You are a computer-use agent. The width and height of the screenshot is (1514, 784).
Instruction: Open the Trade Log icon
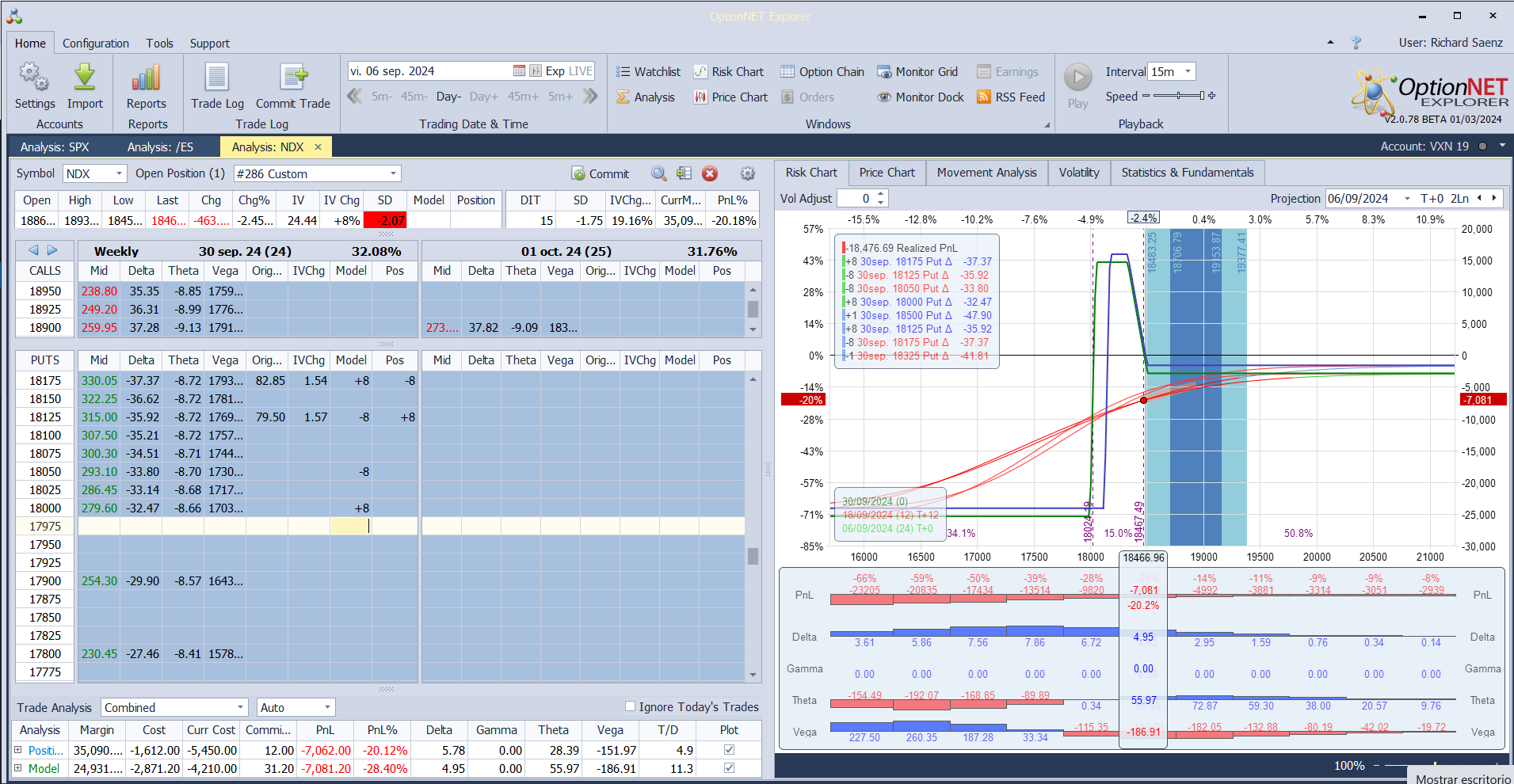tap(217, 77)
